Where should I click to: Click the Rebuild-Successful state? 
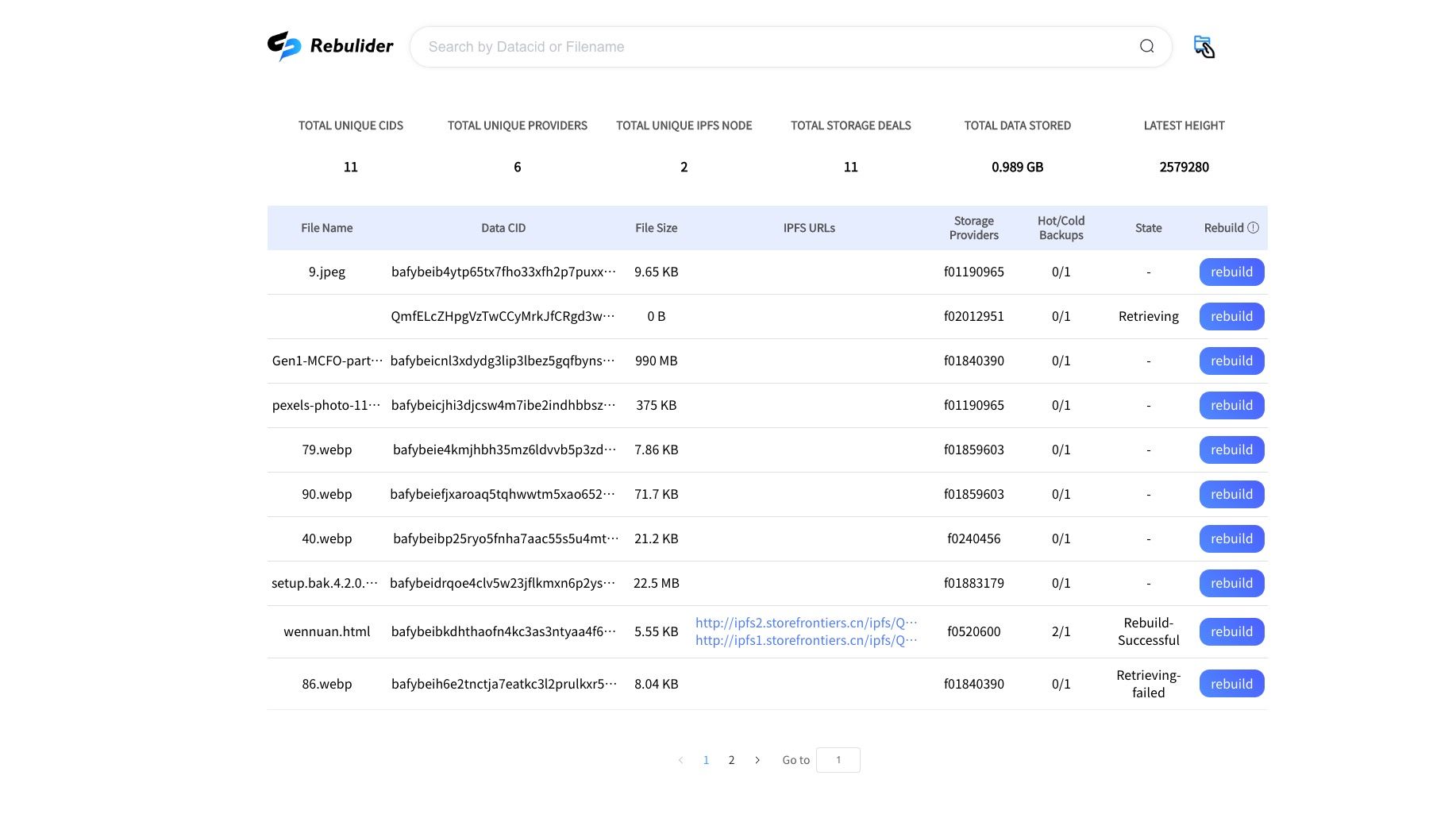(x=1148, y=631)
